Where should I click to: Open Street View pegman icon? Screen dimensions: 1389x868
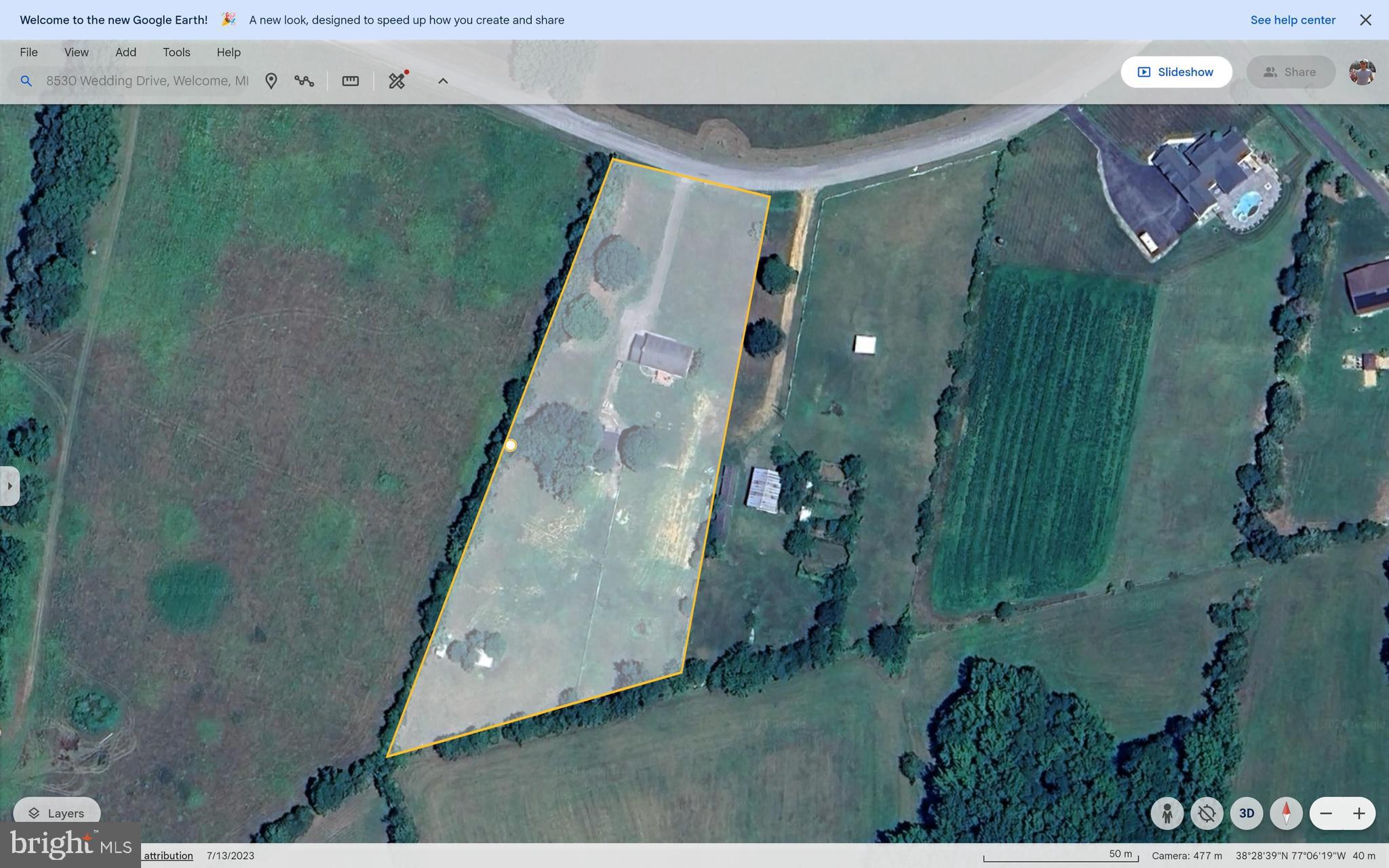[x=1167, y=813]
